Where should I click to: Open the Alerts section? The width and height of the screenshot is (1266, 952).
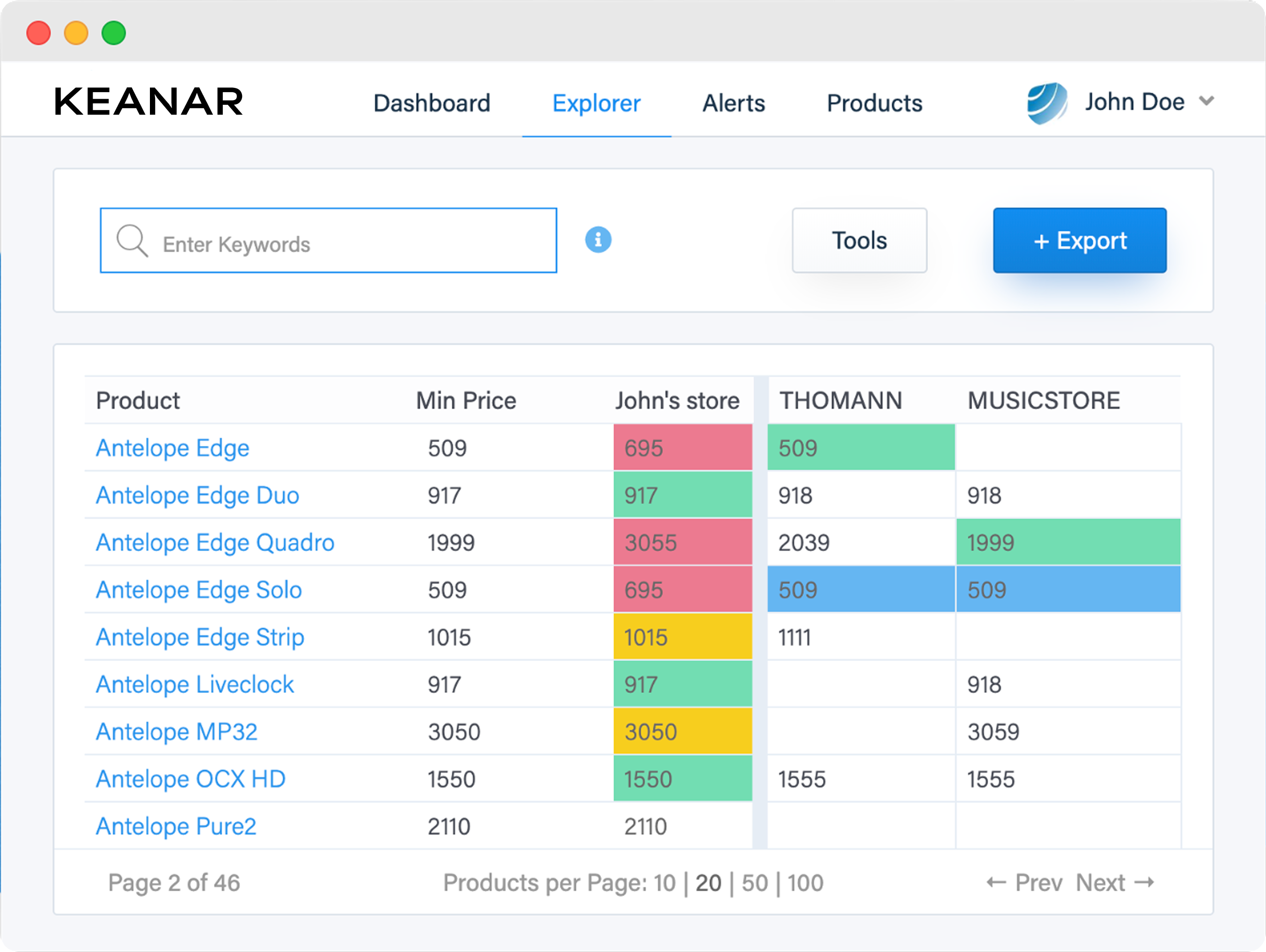(733, 103)
